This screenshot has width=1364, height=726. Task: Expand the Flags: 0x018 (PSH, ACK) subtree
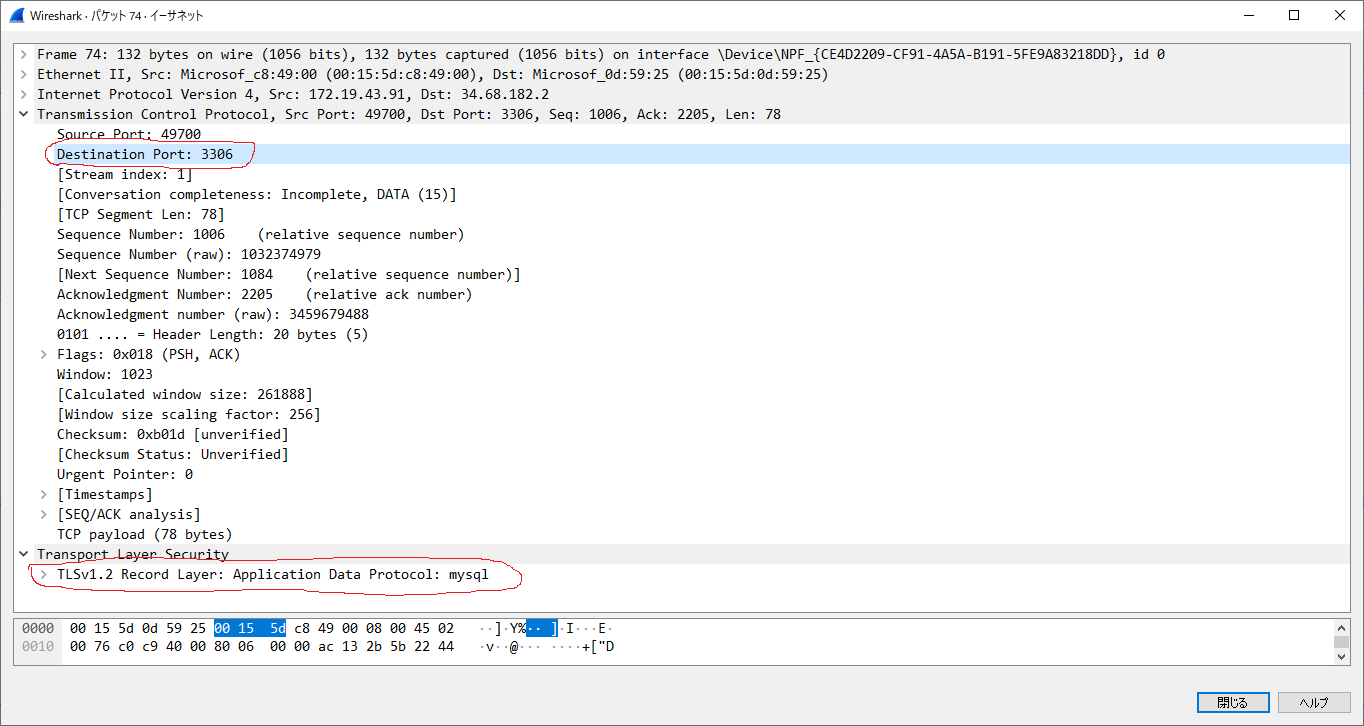point(42,354)
